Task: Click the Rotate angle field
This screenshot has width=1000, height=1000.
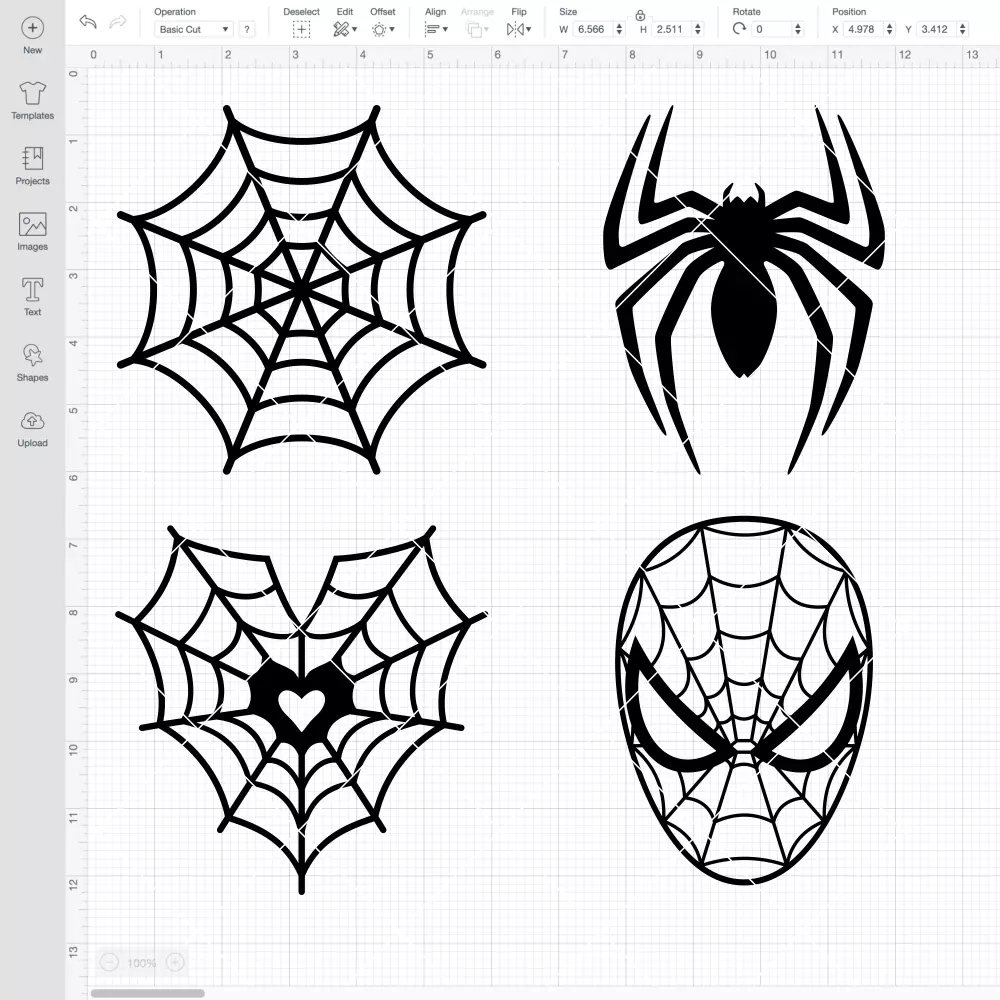Action: pyautogui.click(x=772, y=29)
